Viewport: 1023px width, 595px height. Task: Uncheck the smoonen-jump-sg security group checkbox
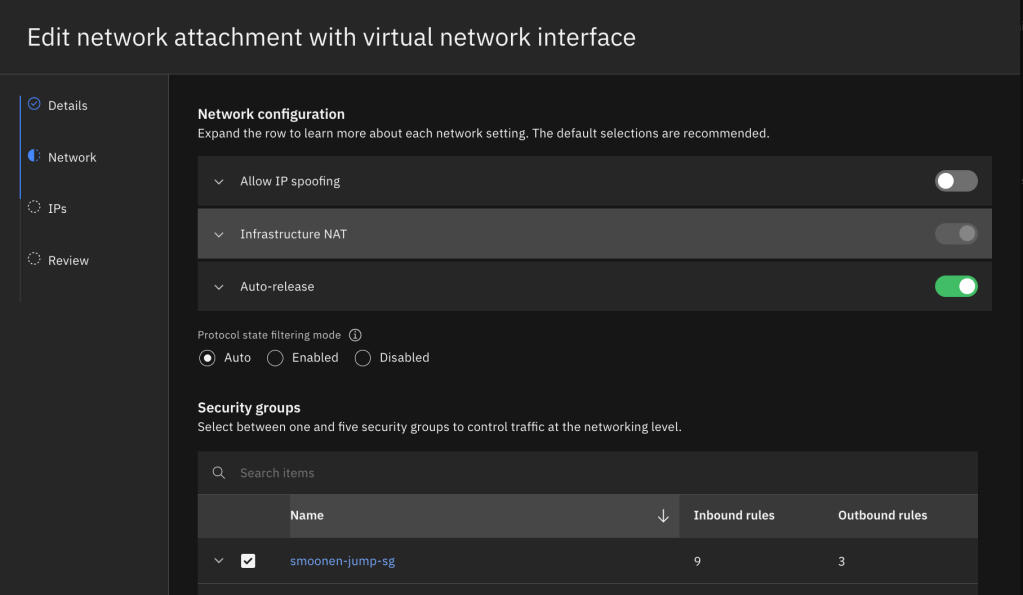point(248,561)
